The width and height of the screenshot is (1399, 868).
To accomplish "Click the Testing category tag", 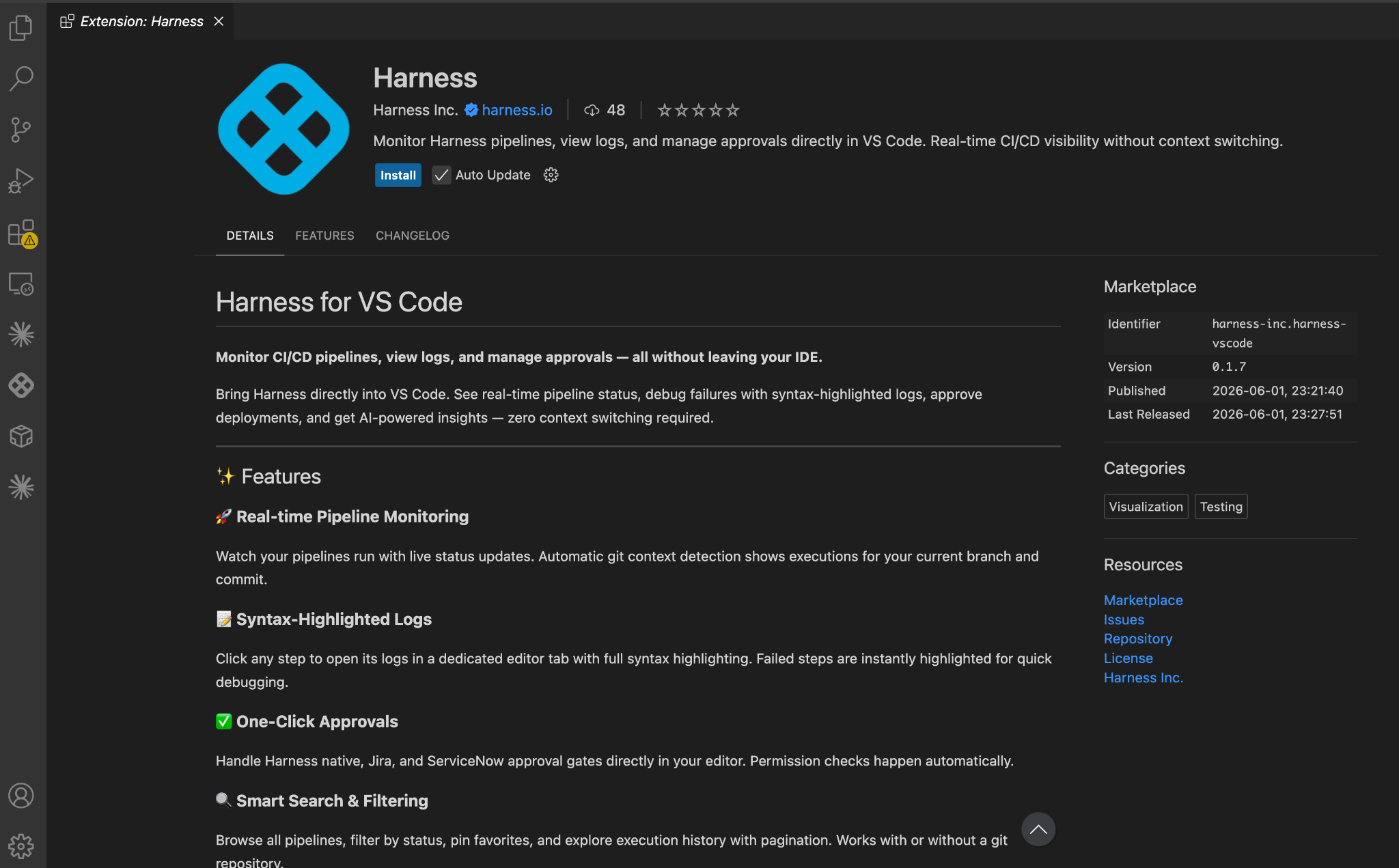I will tap(1221, 507).
